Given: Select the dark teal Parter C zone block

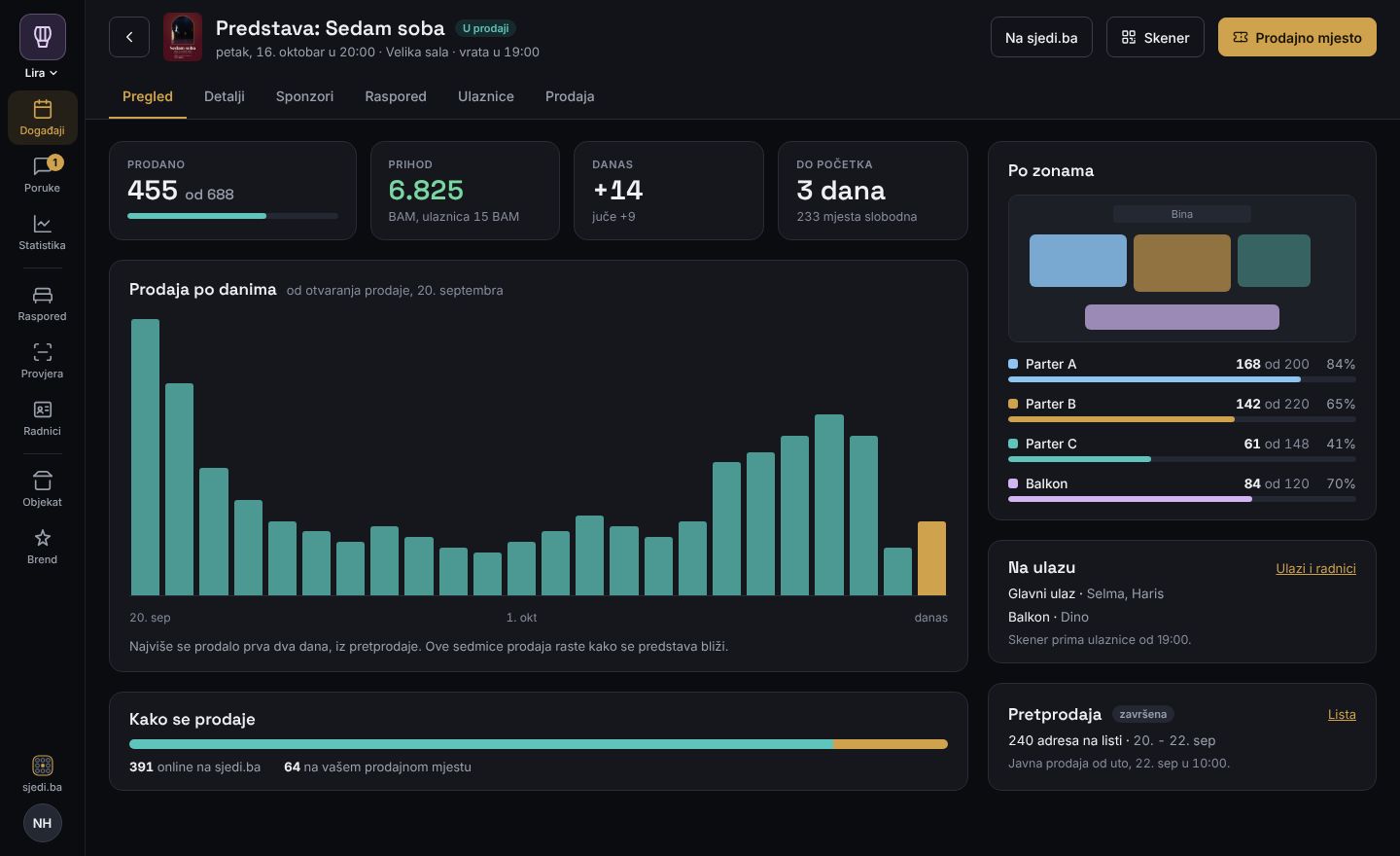Looking at the screenshot, I should pyautogui.click(x=1274, y=261).
